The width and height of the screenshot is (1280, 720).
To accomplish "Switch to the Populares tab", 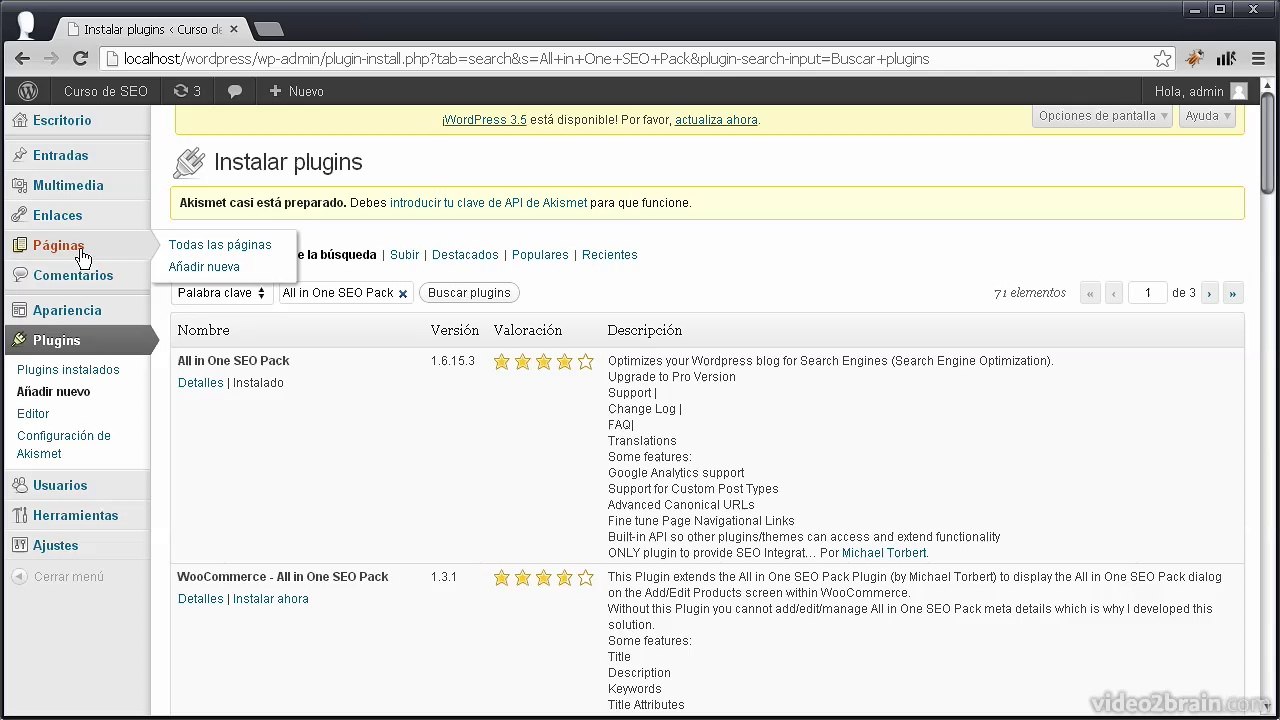I will (540, 255).
